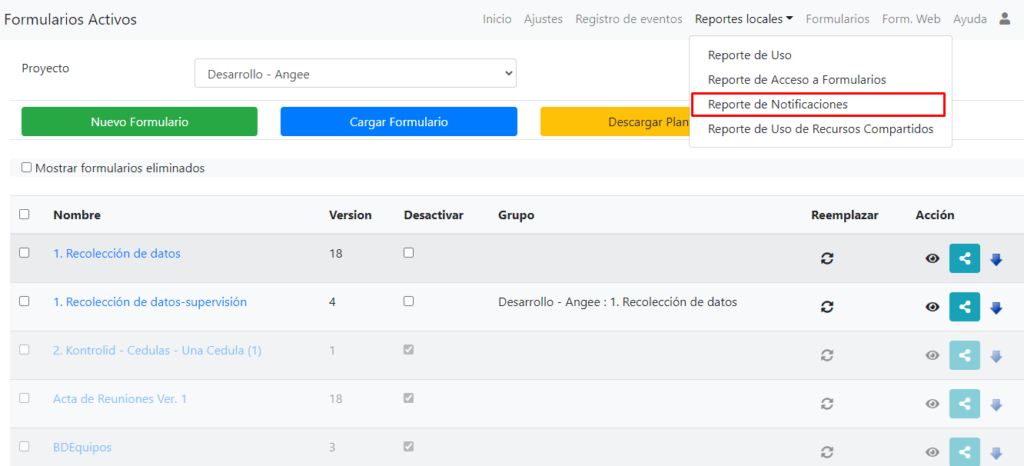
Task: Click share button for 1. Recolección de datos
Action: click(964, 257)
